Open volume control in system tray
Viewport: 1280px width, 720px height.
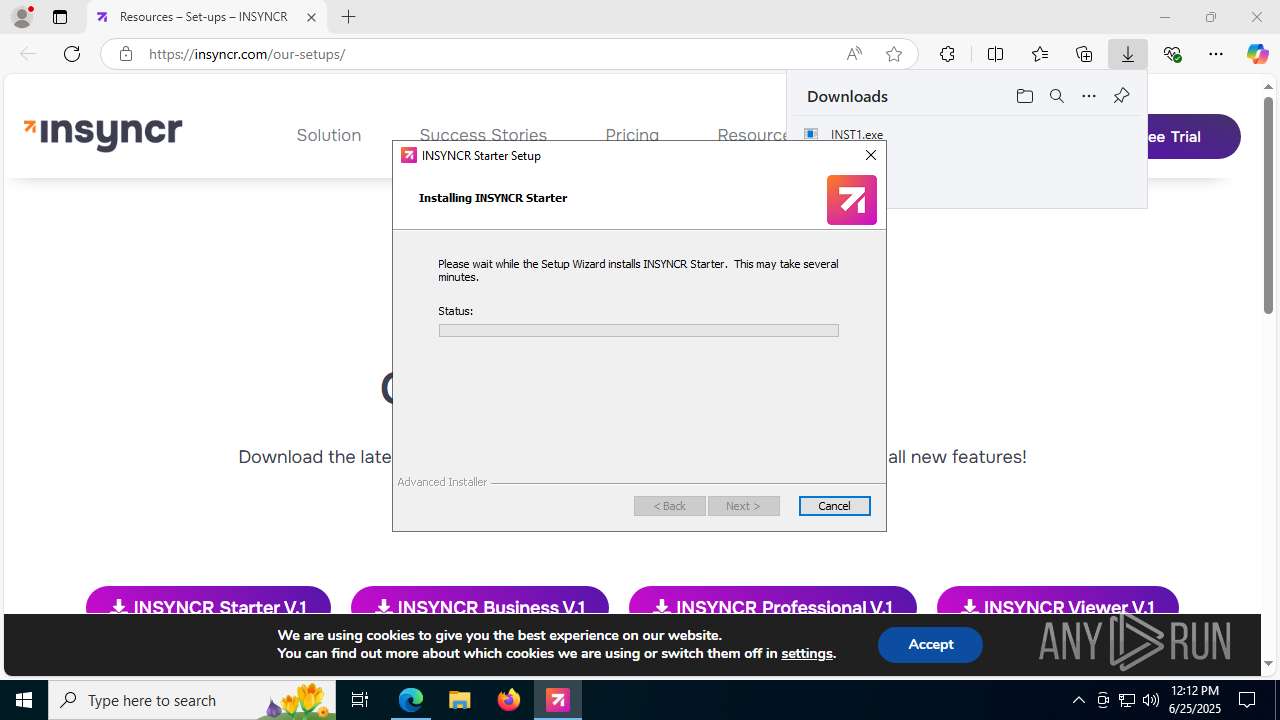pyautogui.click(x=1150, y=700)
